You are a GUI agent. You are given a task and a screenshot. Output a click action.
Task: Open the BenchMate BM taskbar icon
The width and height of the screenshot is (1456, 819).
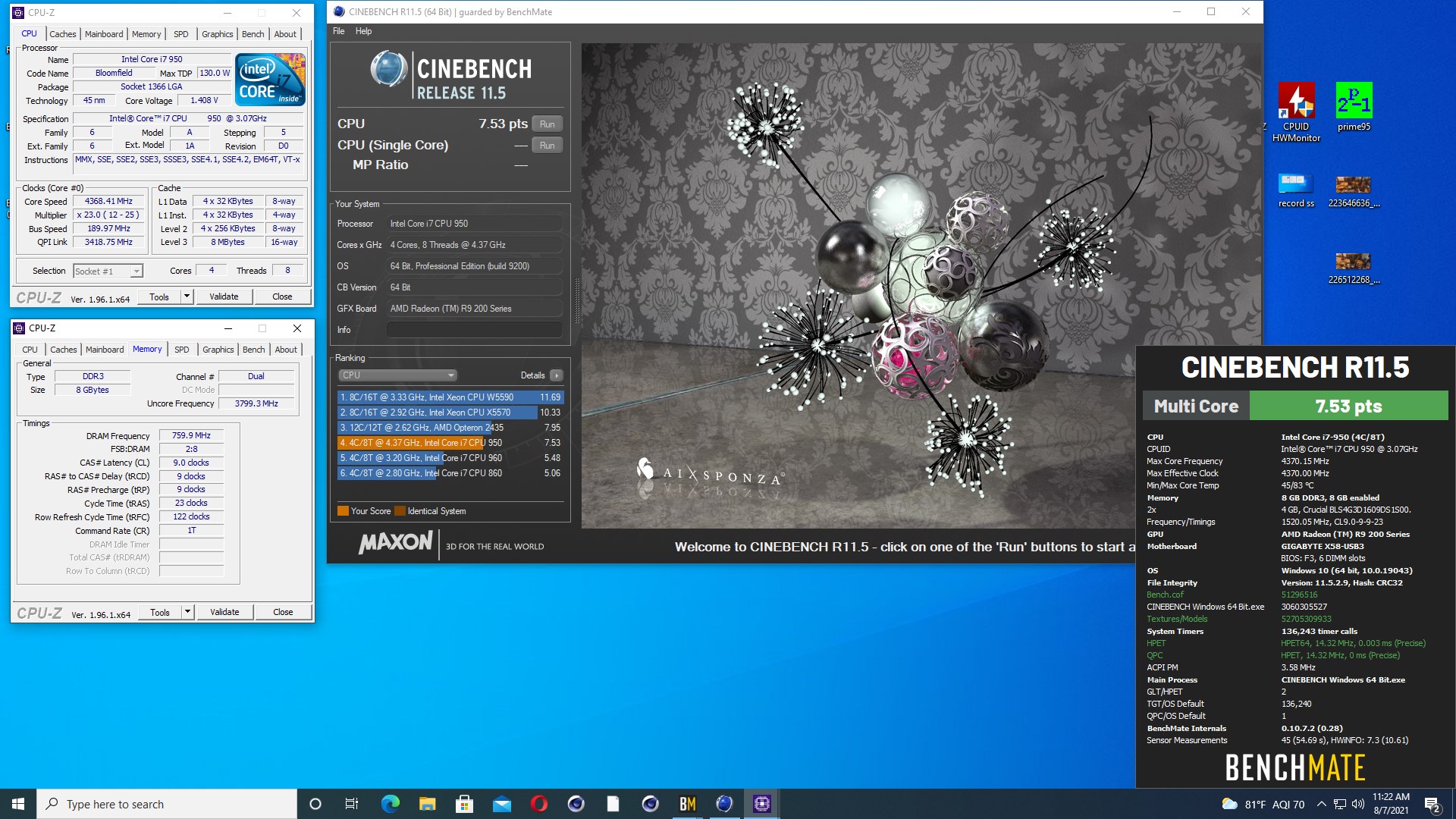point(687,804)
